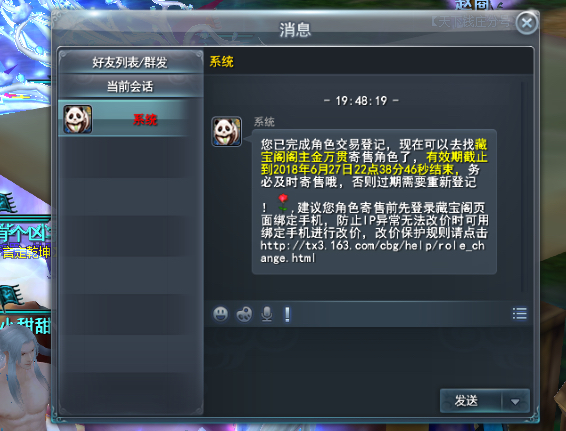The image size is (566, 431).
Task: Open the gamepad icon in chat toolbar
Action: pos(244,314)
